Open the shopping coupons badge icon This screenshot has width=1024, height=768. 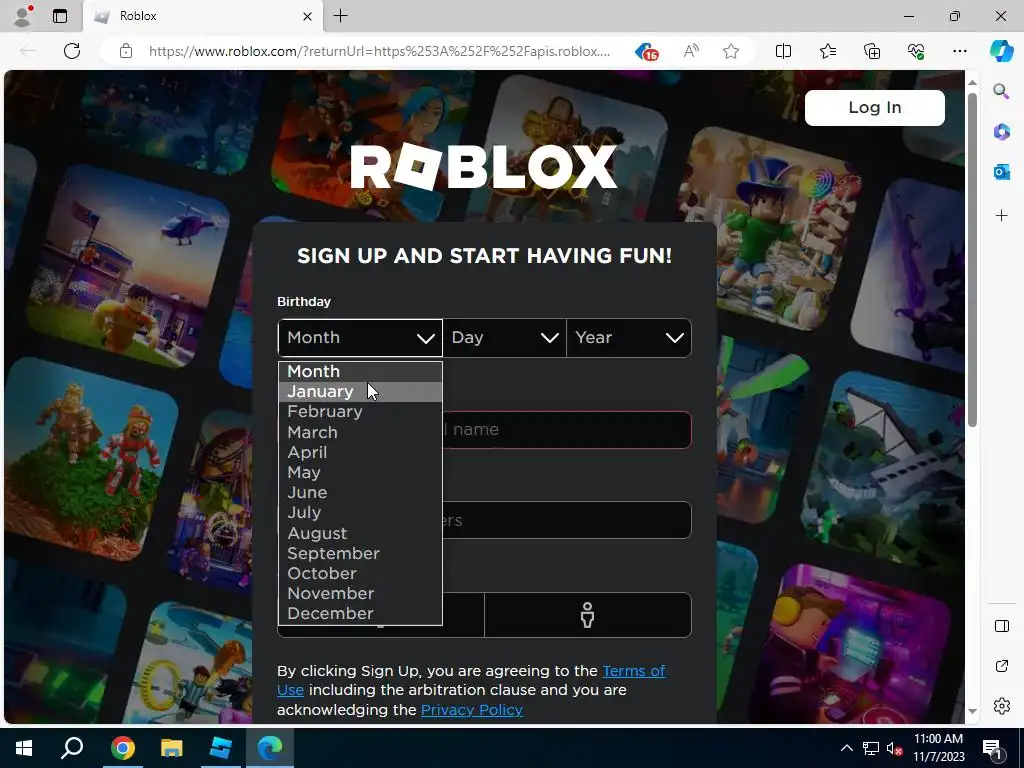(646, 51)
